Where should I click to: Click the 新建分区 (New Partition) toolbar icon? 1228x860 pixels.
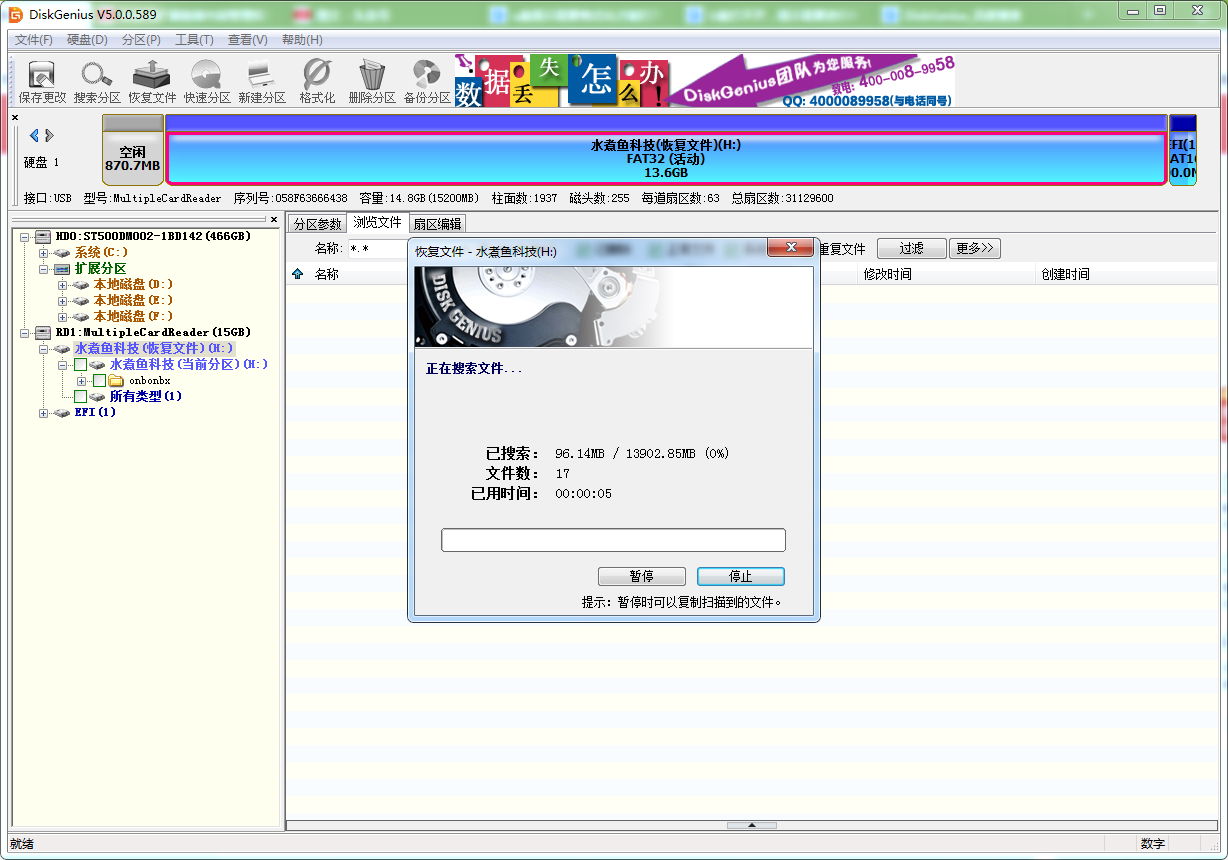262,82
